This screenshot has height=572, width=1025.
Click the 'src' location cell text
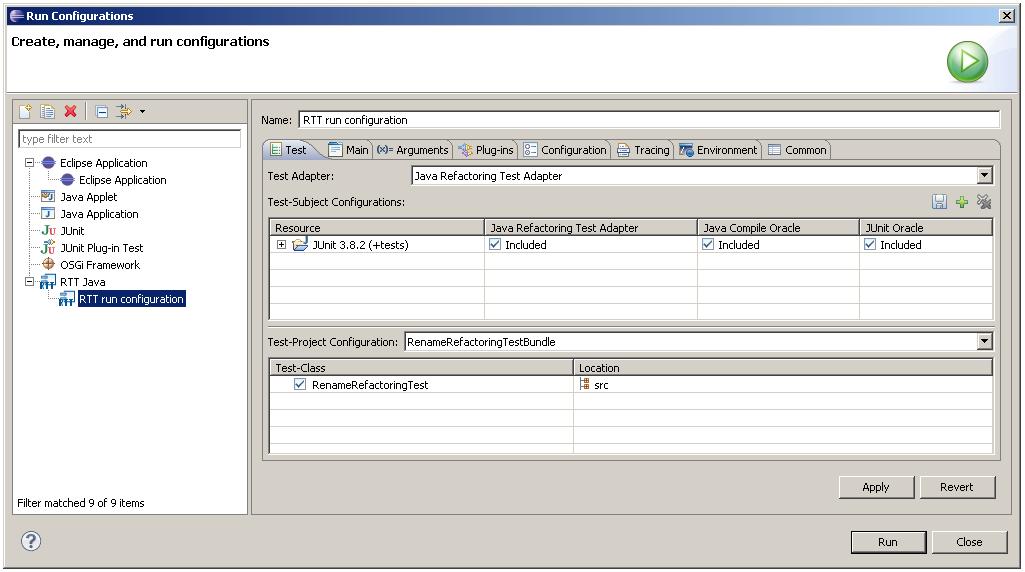pos(601,385)
